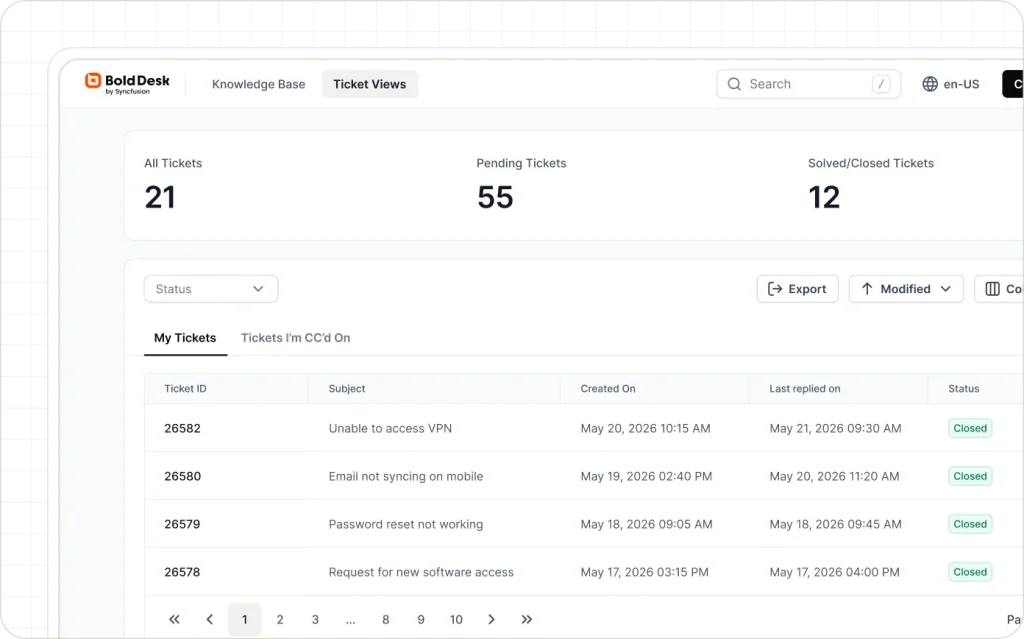Click the slash shortcut hint in search
Image resolution: width=1024 pixels, height=639 pixels.
coord(881,84)
